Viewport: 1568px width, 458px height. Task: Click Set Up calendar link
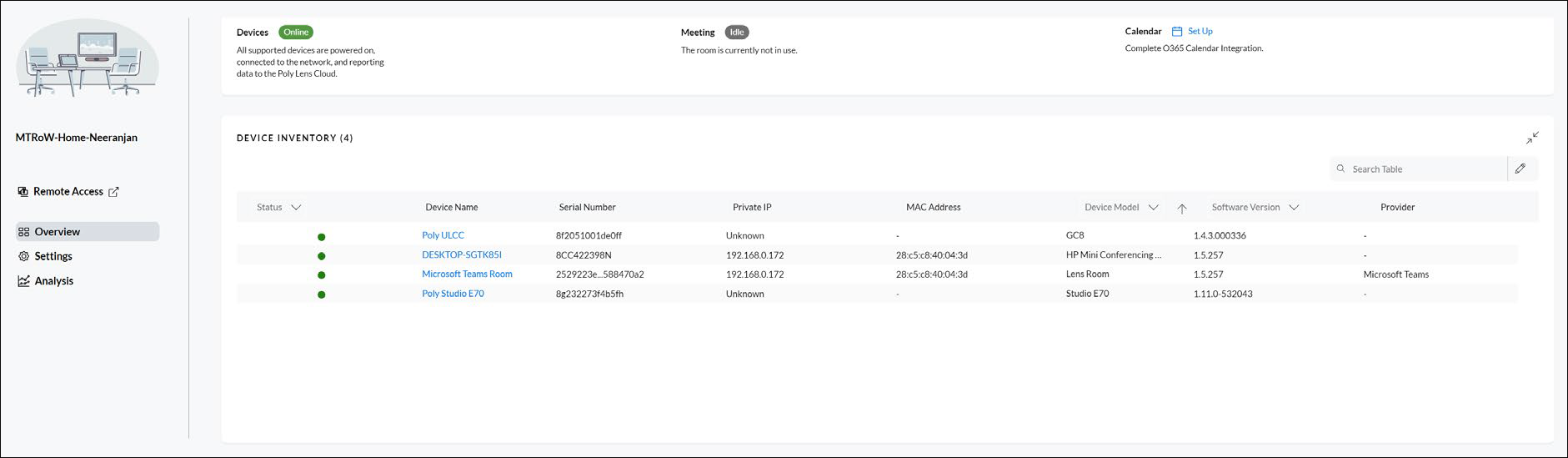click(x=1200, y=32)
